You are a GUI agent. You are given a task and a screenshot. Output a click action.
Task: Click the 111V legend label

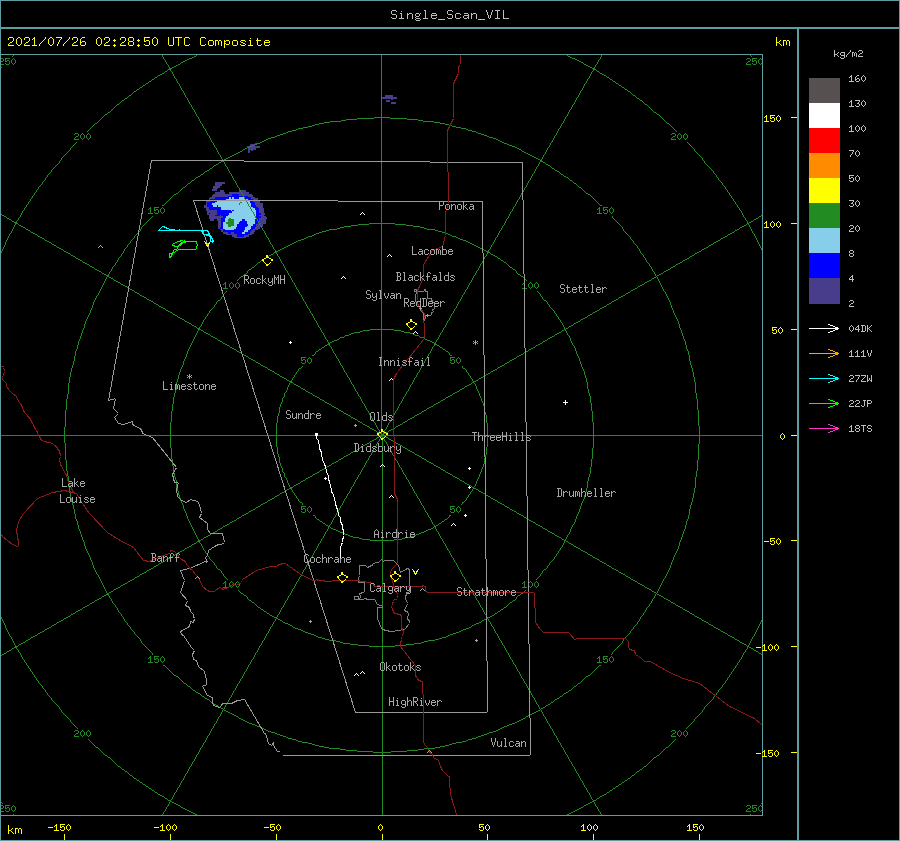860,354
